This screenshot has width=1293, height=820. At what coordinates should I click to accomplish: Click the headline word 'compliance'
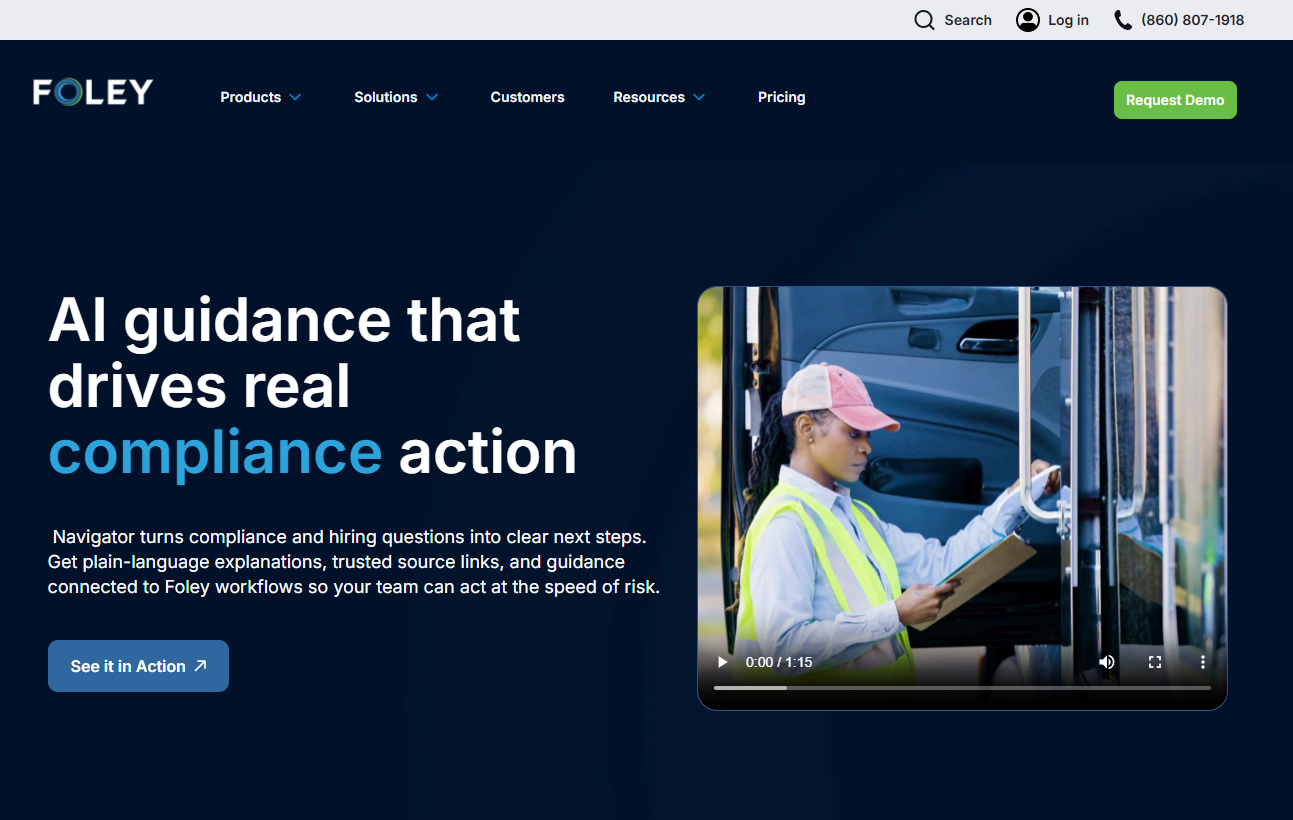[x=215, y=452]
